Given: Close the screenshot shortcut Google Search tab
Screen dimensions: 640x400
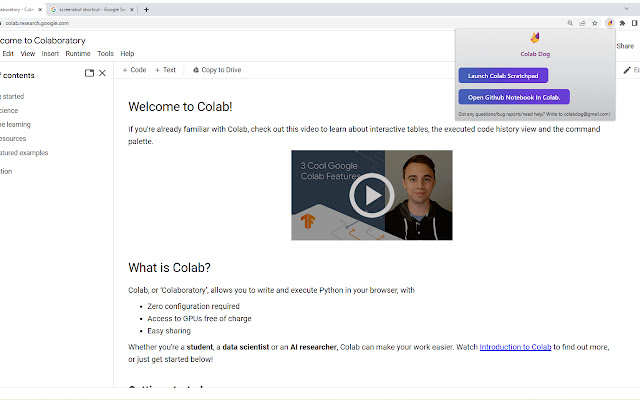Looking at the screenshot, I should (x=132, y=9).
